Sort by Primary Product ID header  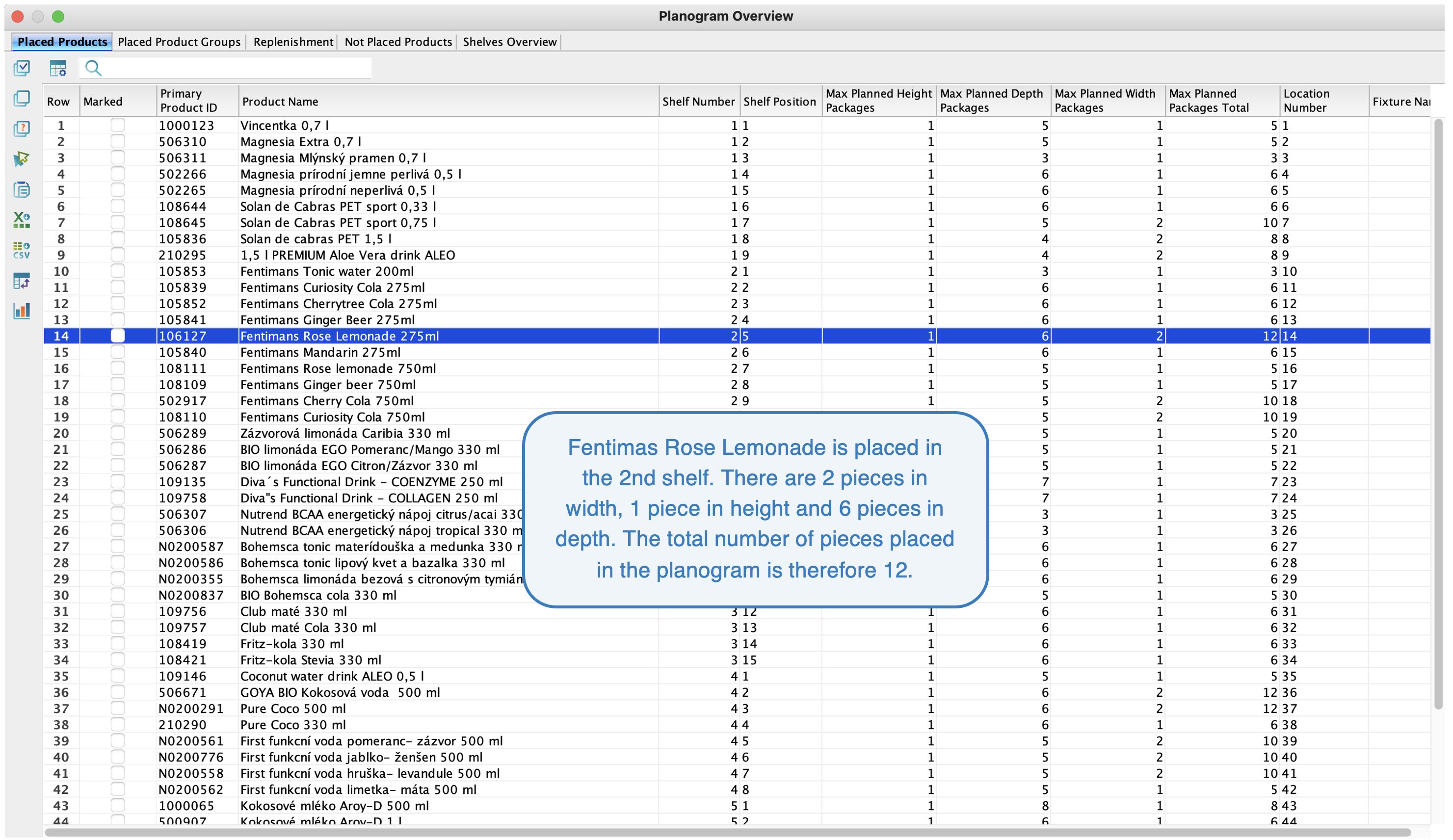[197, 101]
